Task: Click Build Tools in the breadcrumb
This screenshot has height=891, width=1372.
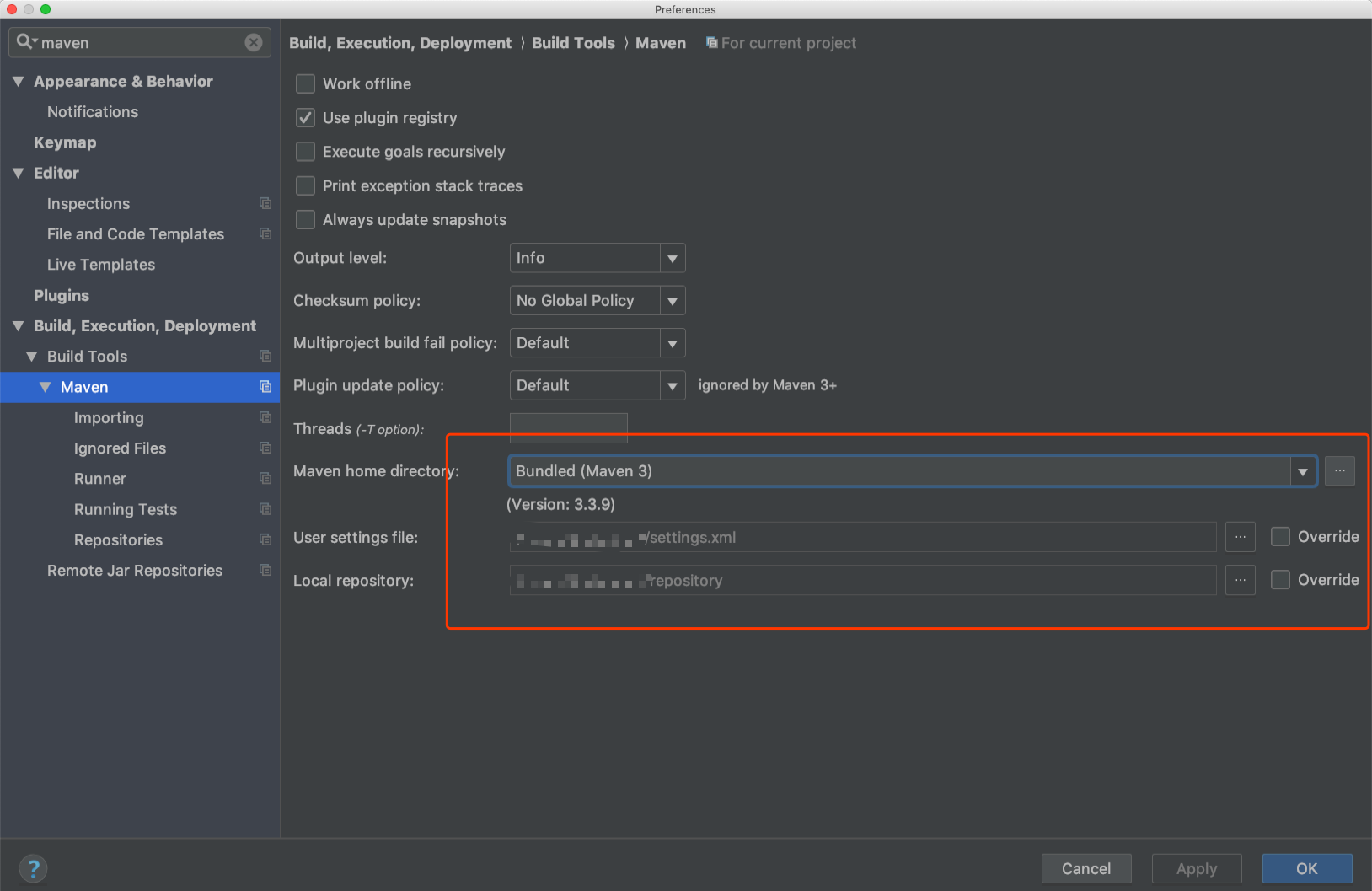Action: tap(573, 42)
